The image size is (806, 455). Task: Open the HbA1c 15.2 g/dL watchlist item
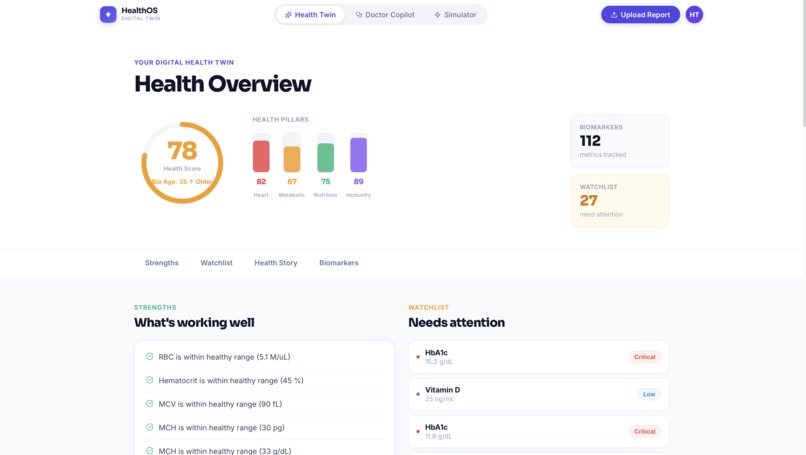click(538, 357)
